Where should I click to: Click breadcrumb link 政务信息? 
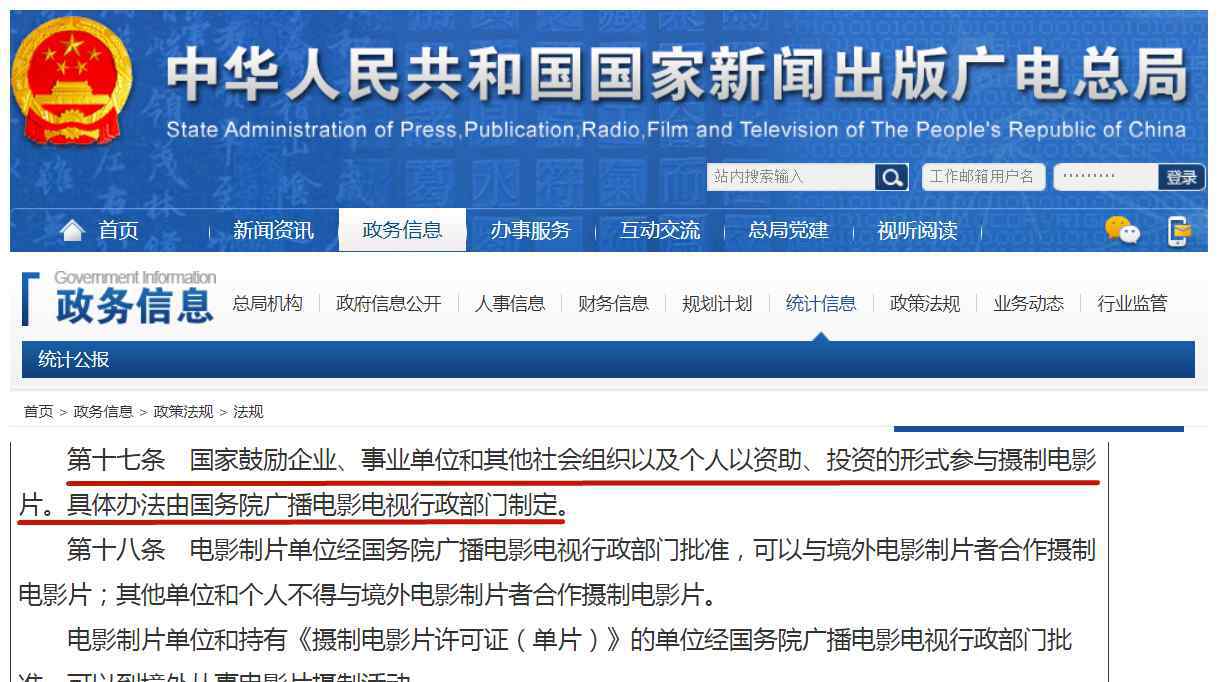point(103,411)
